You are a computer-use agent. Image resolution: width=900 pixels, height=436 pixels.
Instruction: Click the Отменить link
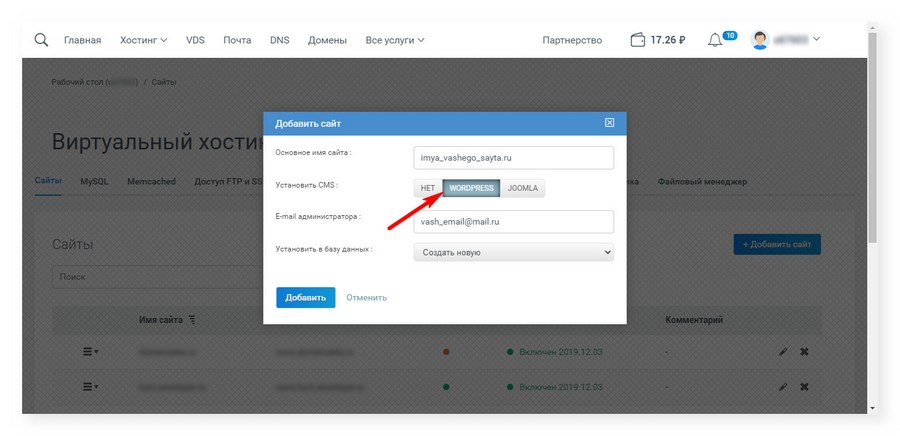366,297
